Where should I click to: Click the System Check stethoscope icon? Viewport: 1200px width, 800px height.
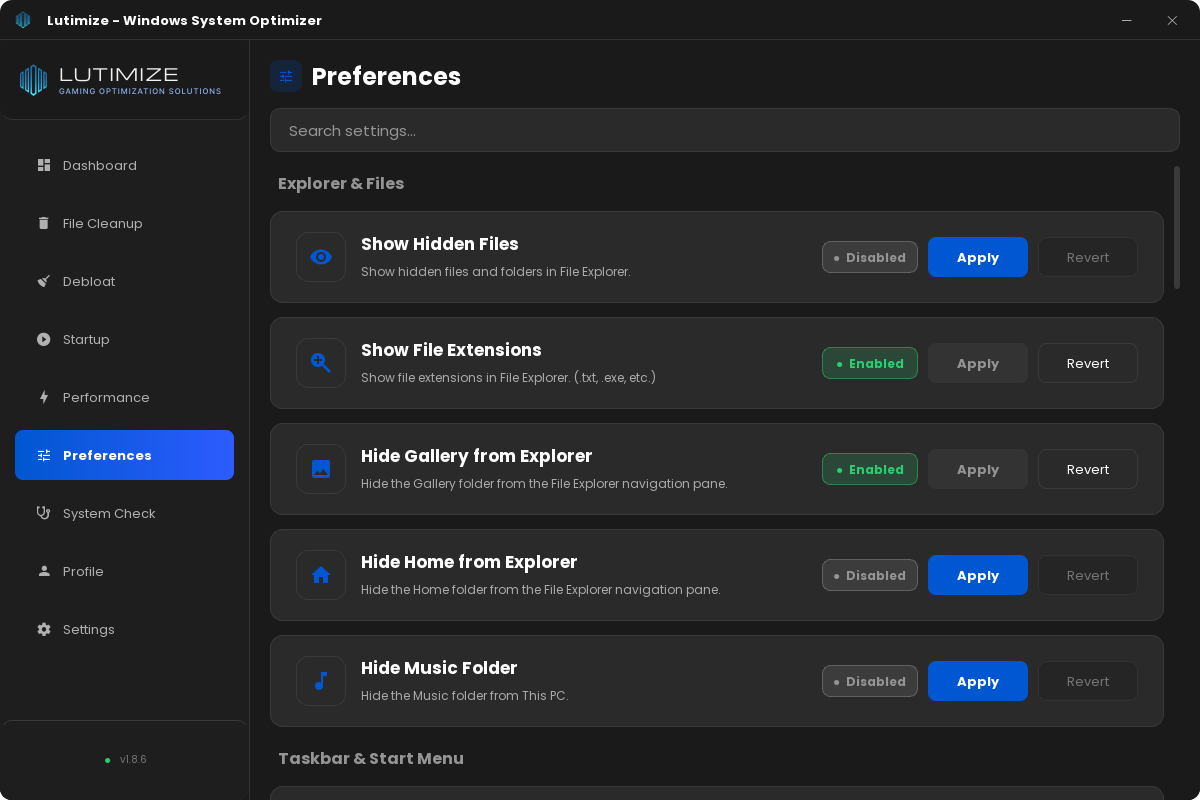(x=44, y=513)
